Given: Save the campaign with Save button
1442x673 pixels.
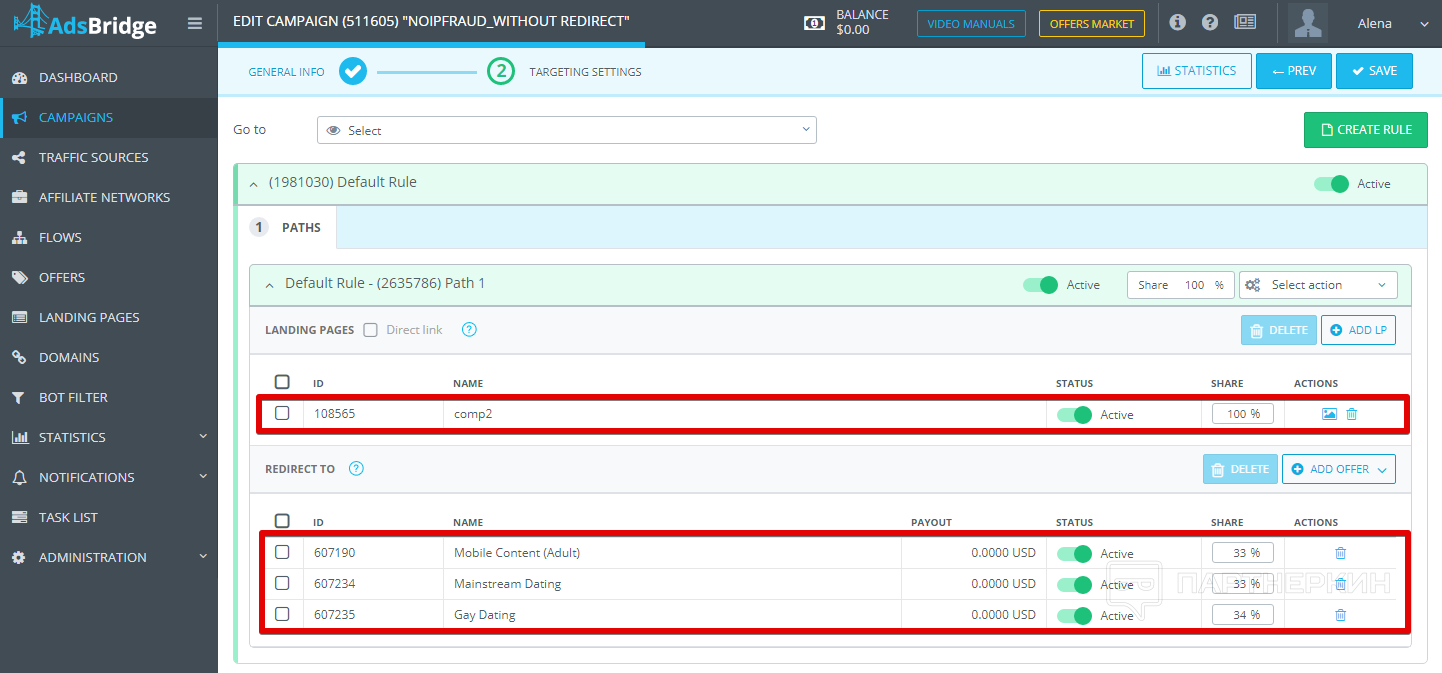Looking at the screenshot, I should pyautogui.click(x=1374, y=71).
